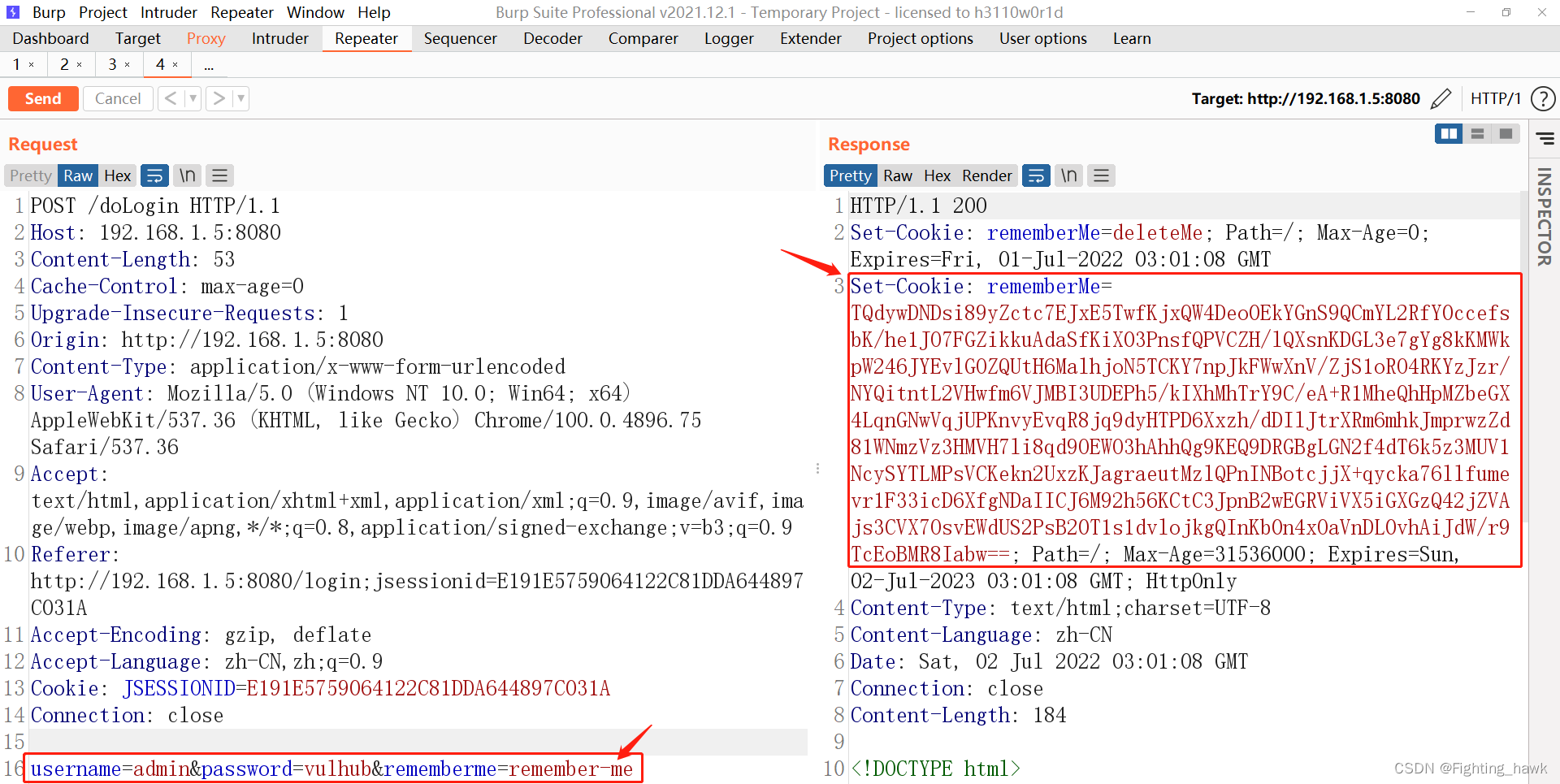1560x784 pixels.
Task: Toggle word wrap in Response pane
Action: pyautogui.click(x=1036, y=175)
